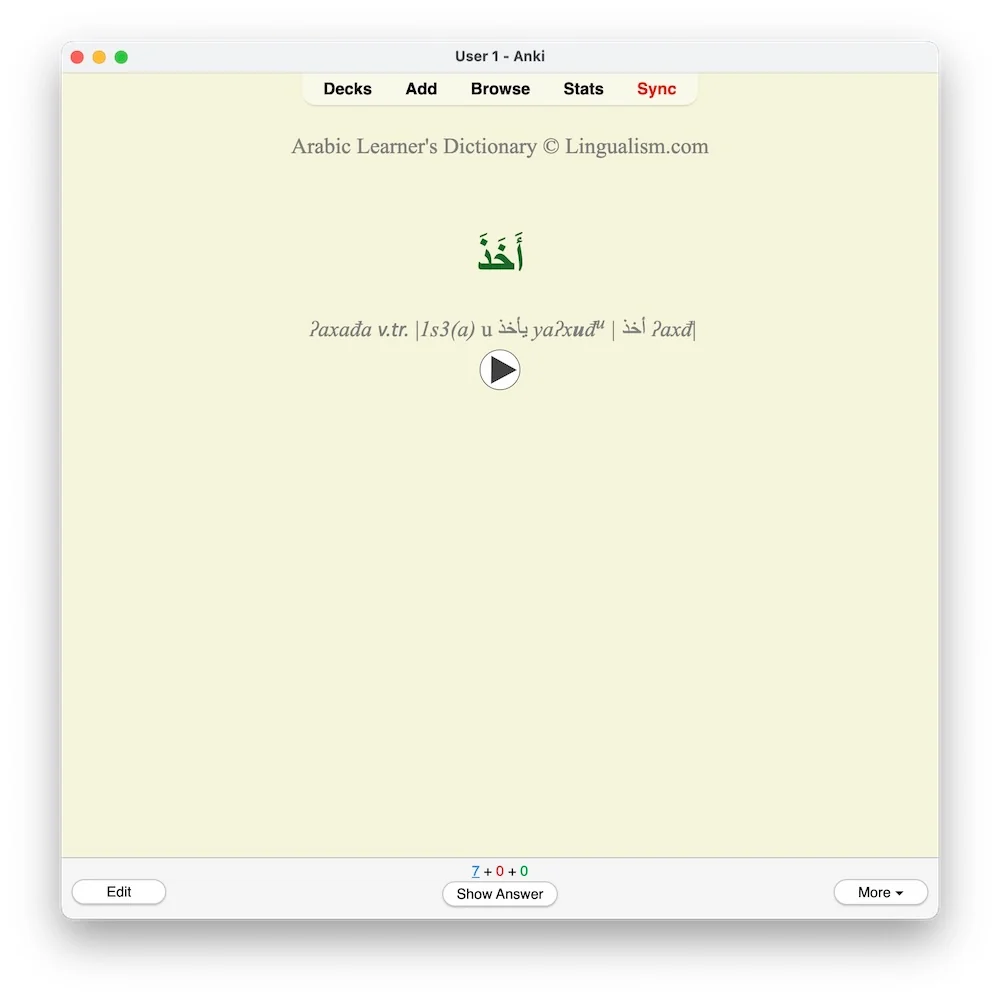Sync the collection via the red Sync item
The image size is (1000, 1000).
click(x=656, y=89)
